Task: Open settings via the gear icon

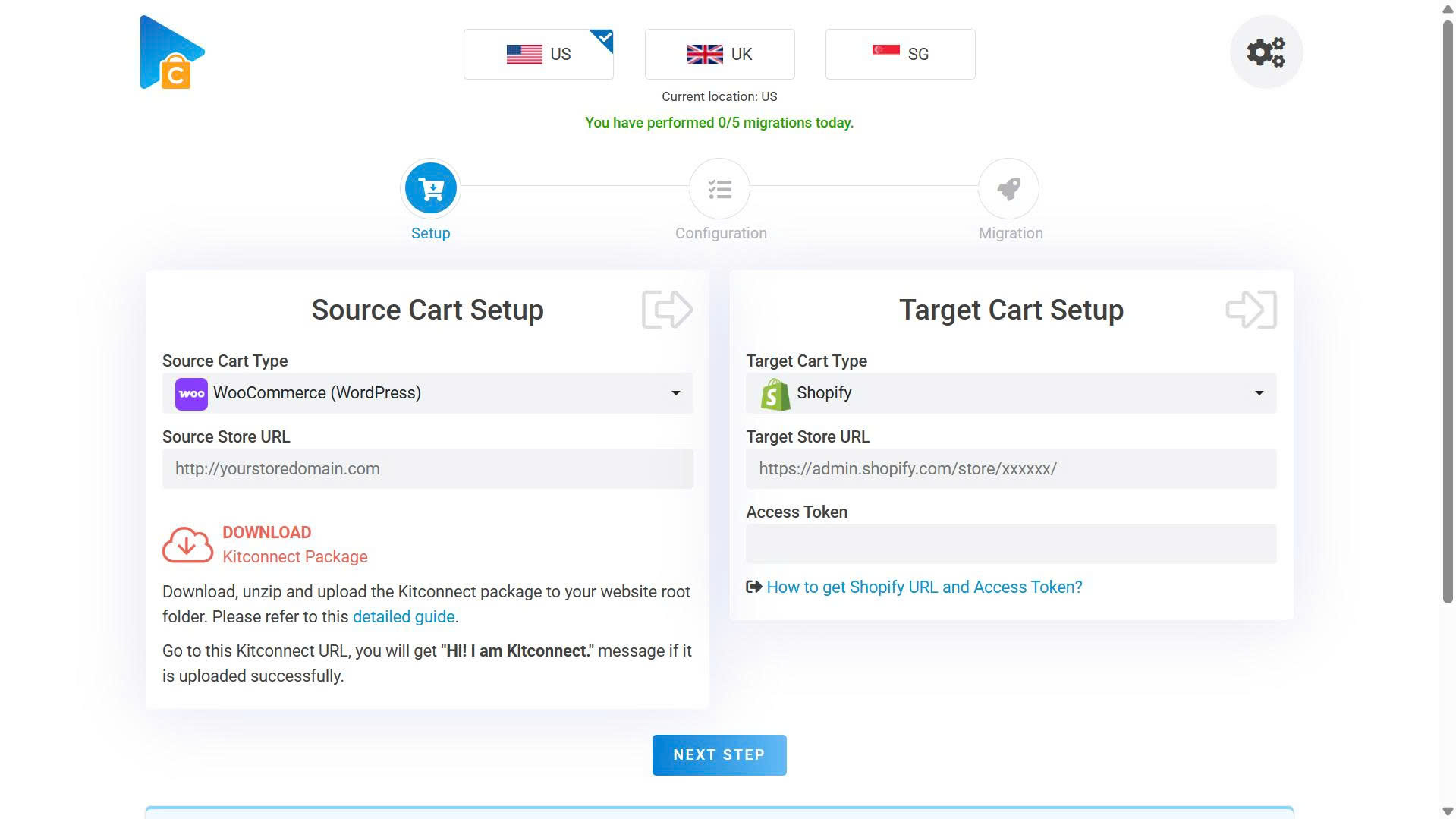Action: coord(1264,52)
